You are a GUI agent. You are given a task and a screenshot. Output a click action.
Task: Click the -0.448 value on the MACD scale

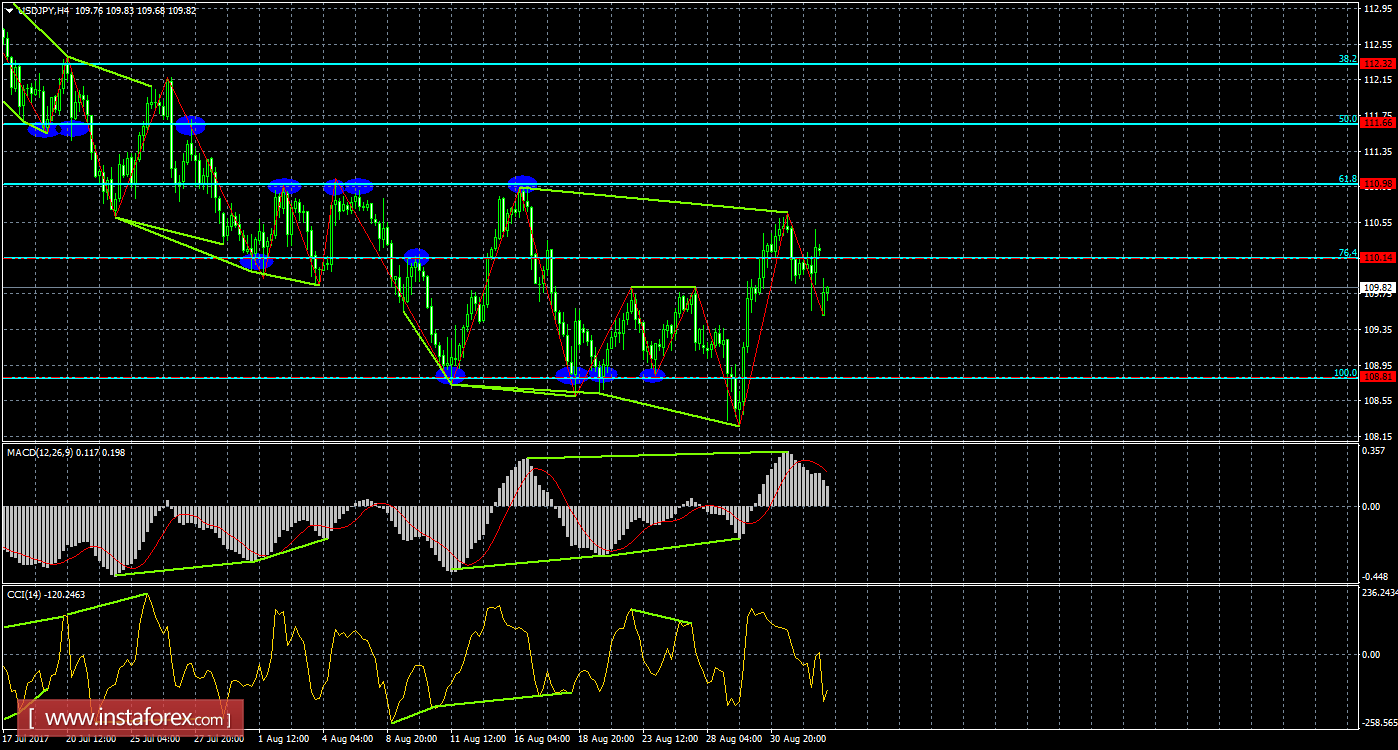click(1375, 576)
